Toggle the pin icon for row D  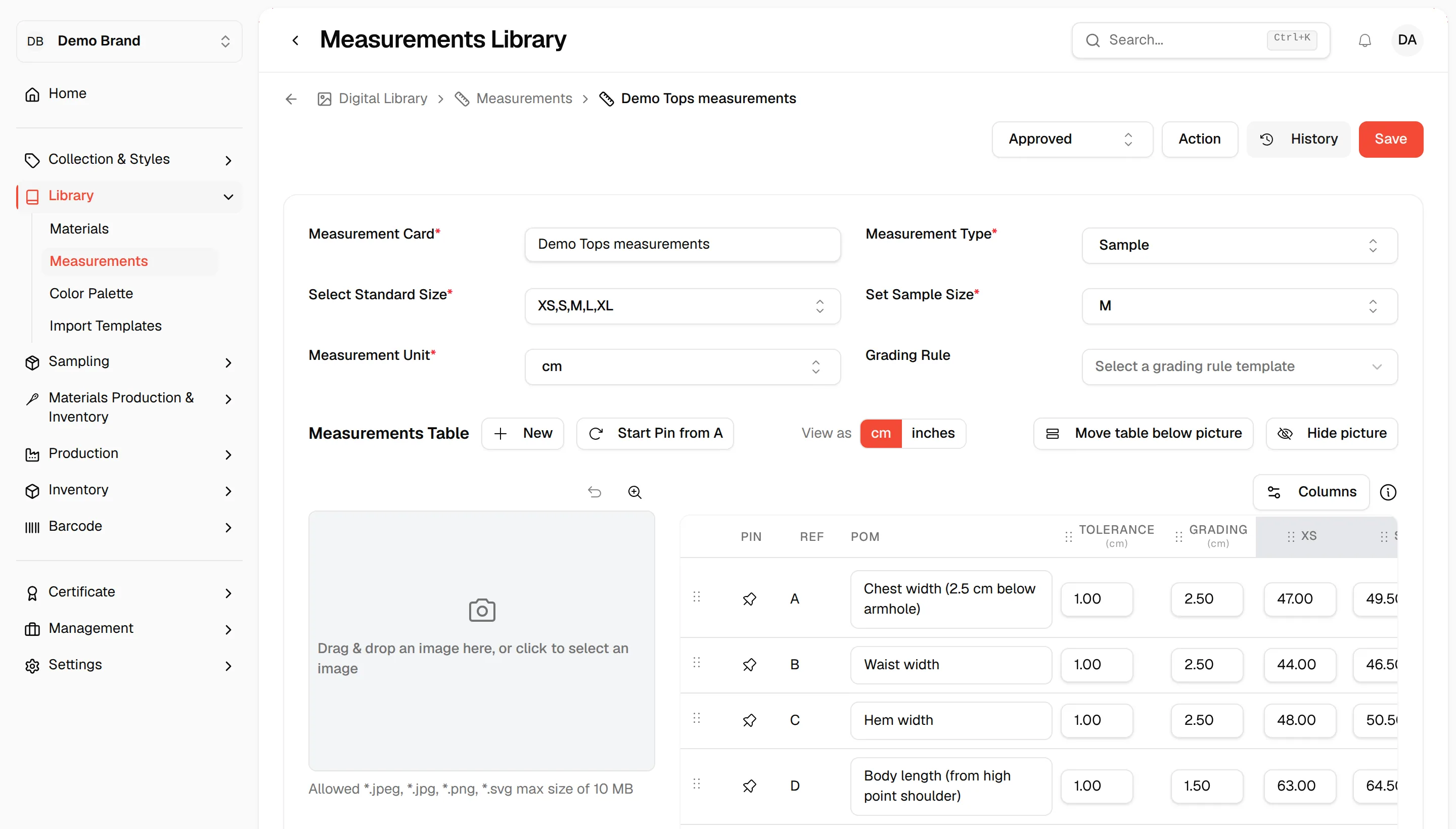[749, 786]
